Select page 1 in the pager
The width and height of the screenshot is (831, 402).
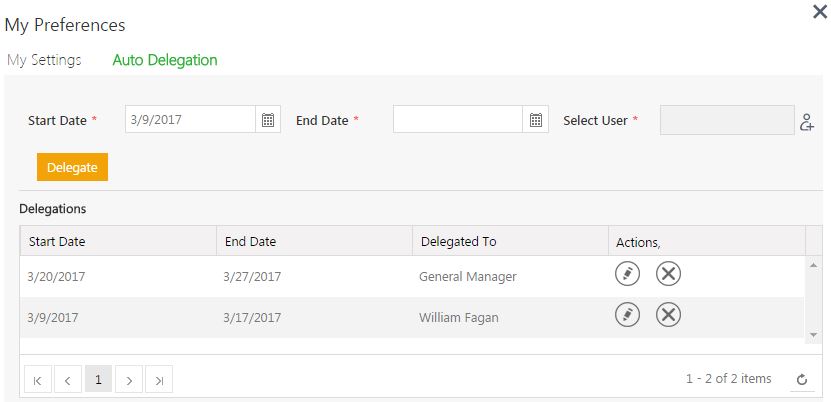click(98, 379)
